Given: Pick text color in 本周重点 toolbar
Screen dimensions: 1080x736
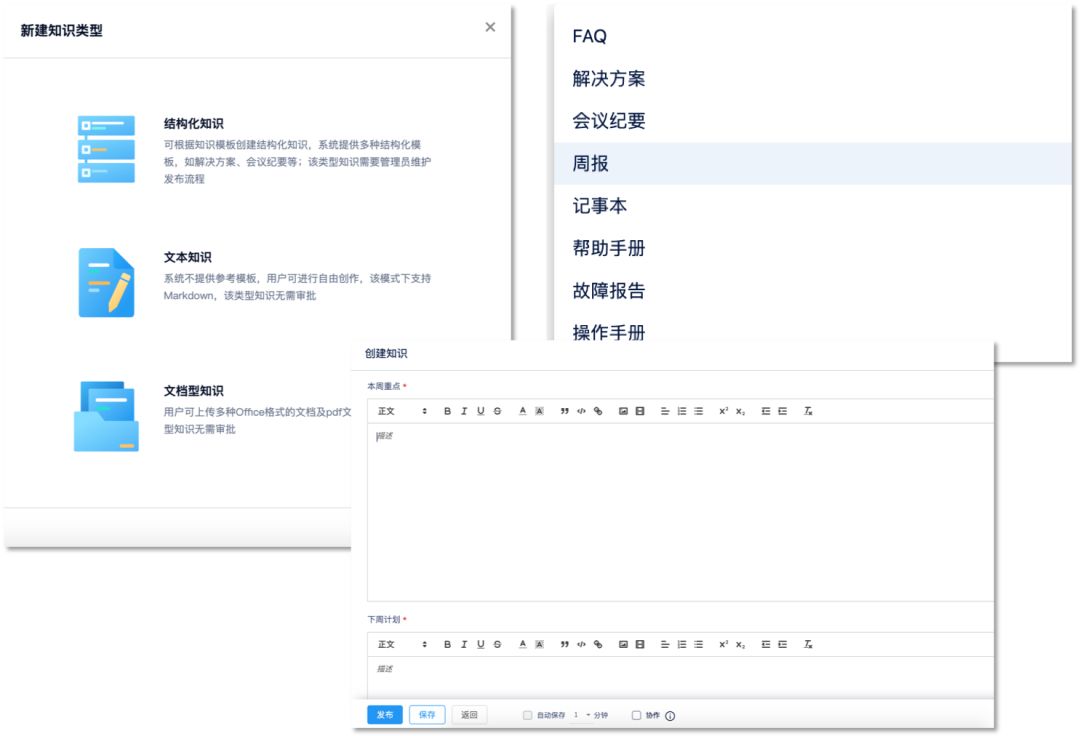Looking at the screenshot, I should [x=522, y=411].
